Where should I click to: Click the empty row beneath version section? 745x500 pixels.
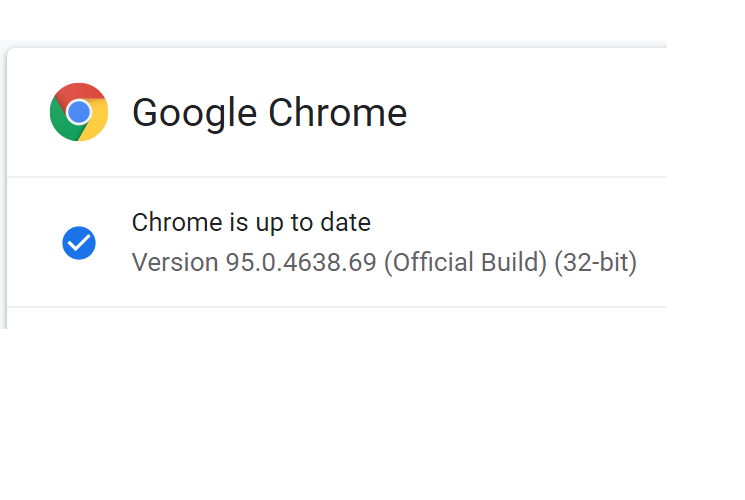[x=336, y=318]
